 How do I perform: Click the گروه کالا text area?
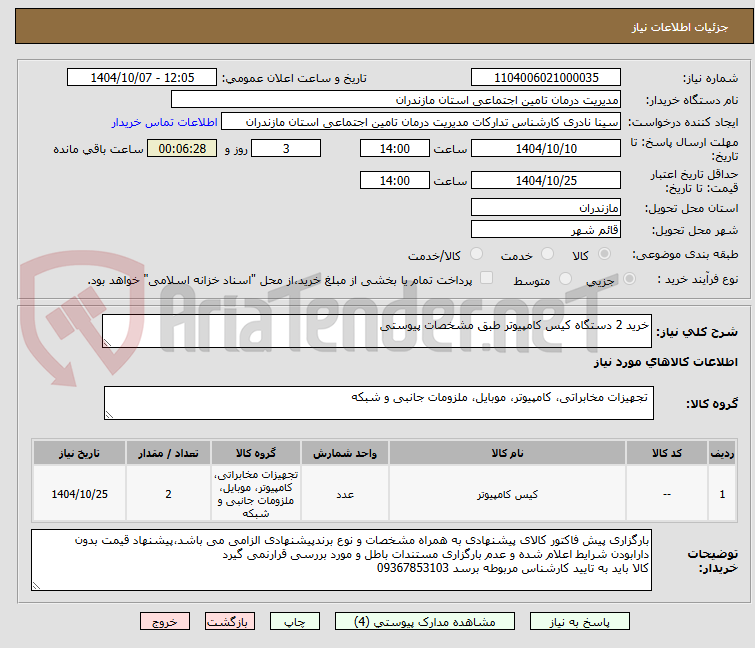(378, 403)
